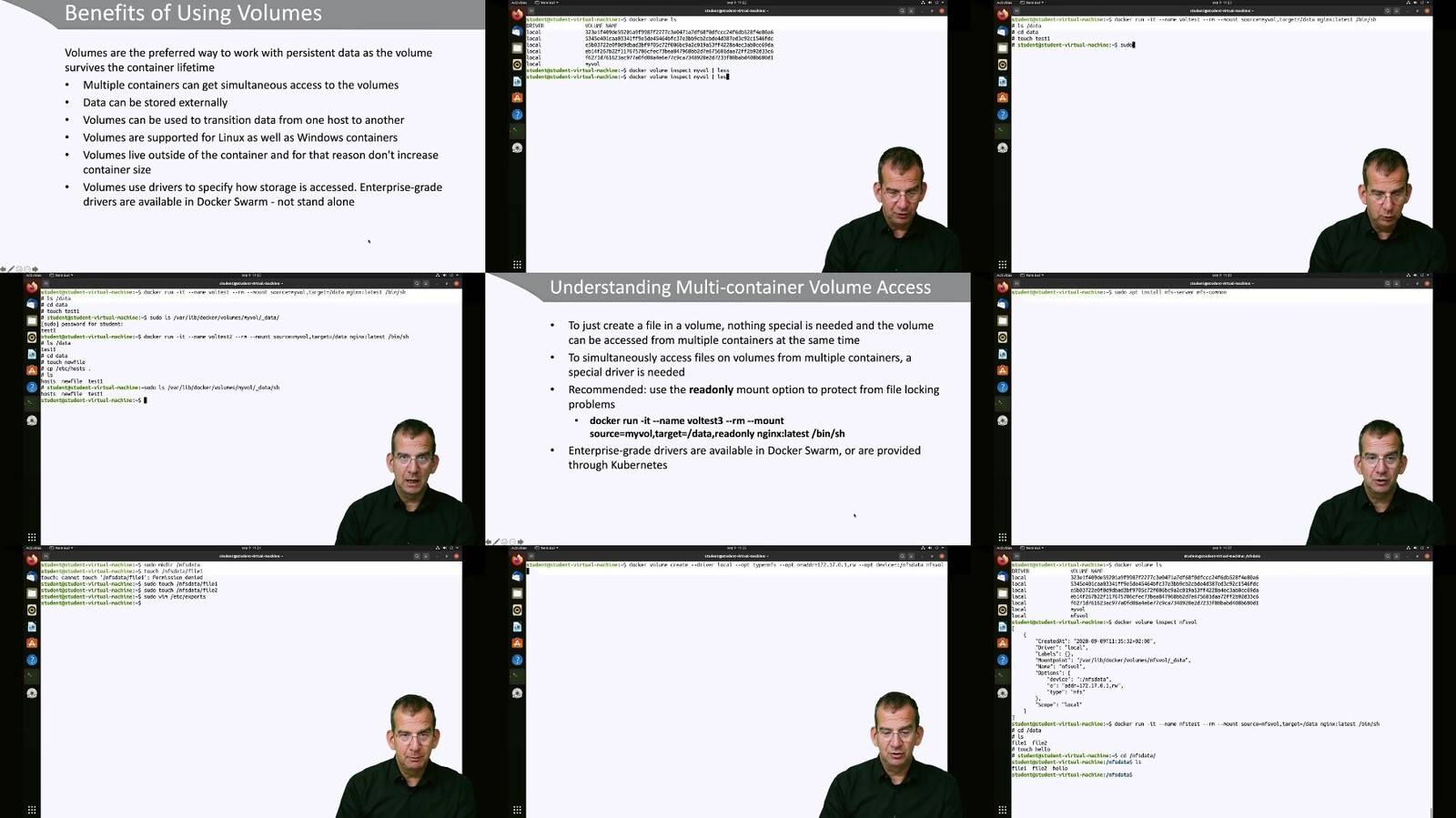Select the 'Benefits of Using Volumes' slide thumbnail
This screenshot has height=818, width=1456.
(x=242, y=136)
